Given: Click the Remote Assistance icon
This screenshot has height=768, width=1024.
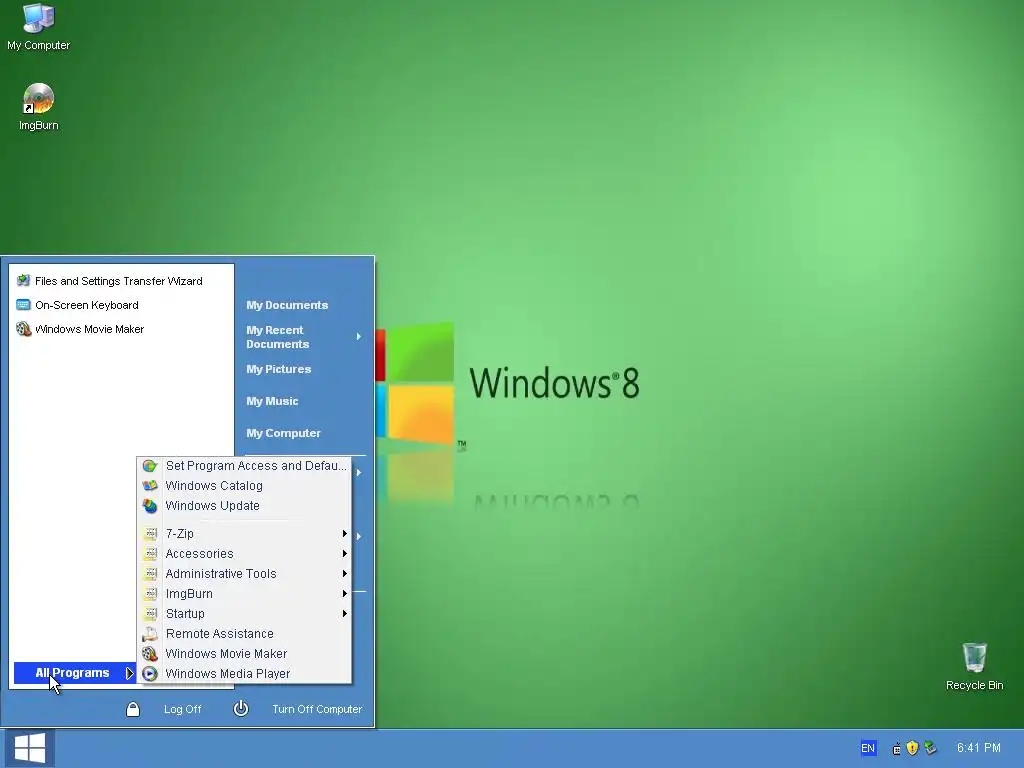Looking at the screenshot, I should (x=150, y=633).
